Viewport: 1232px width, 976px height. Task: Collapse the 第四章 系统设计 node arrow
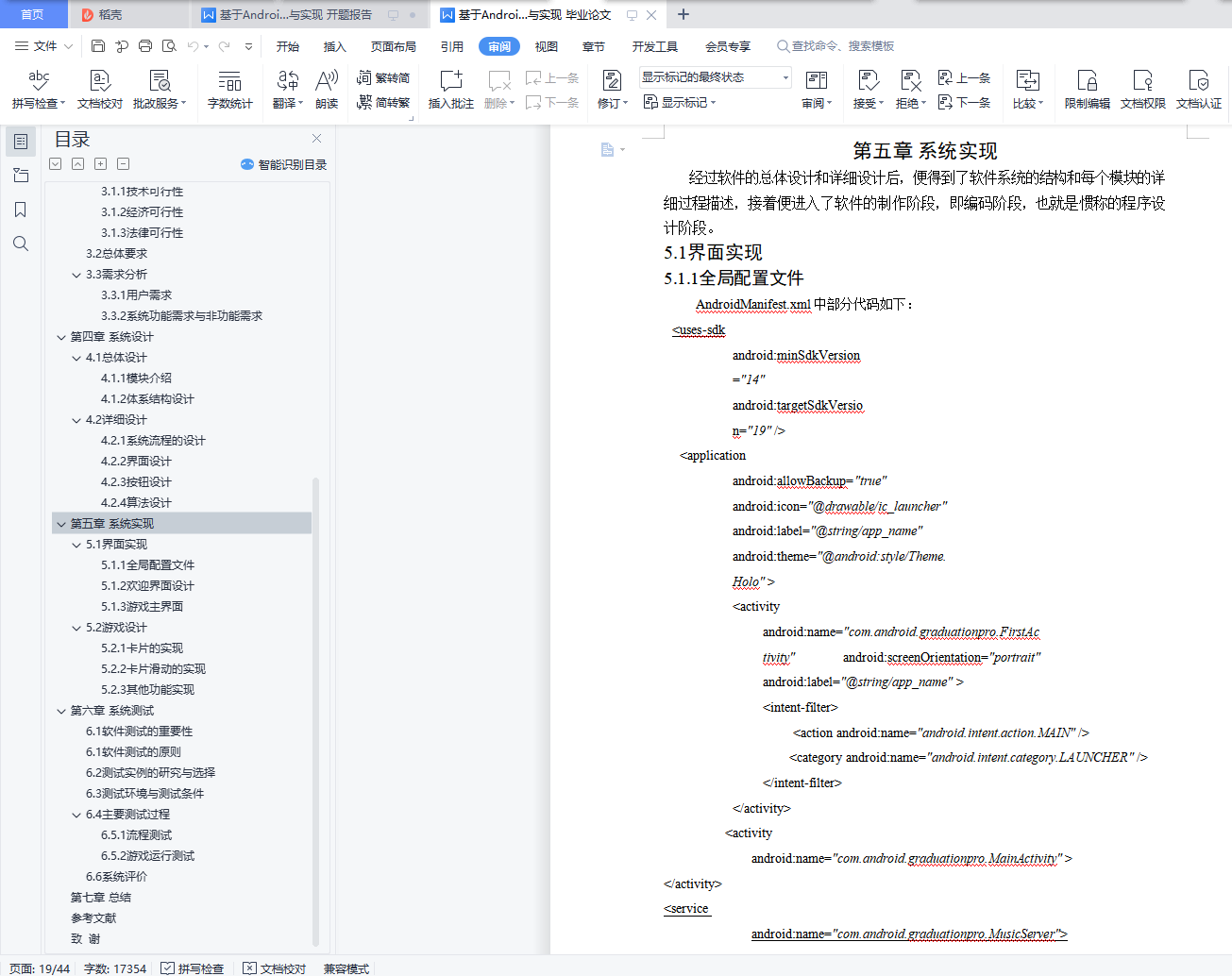pos(61,337)
